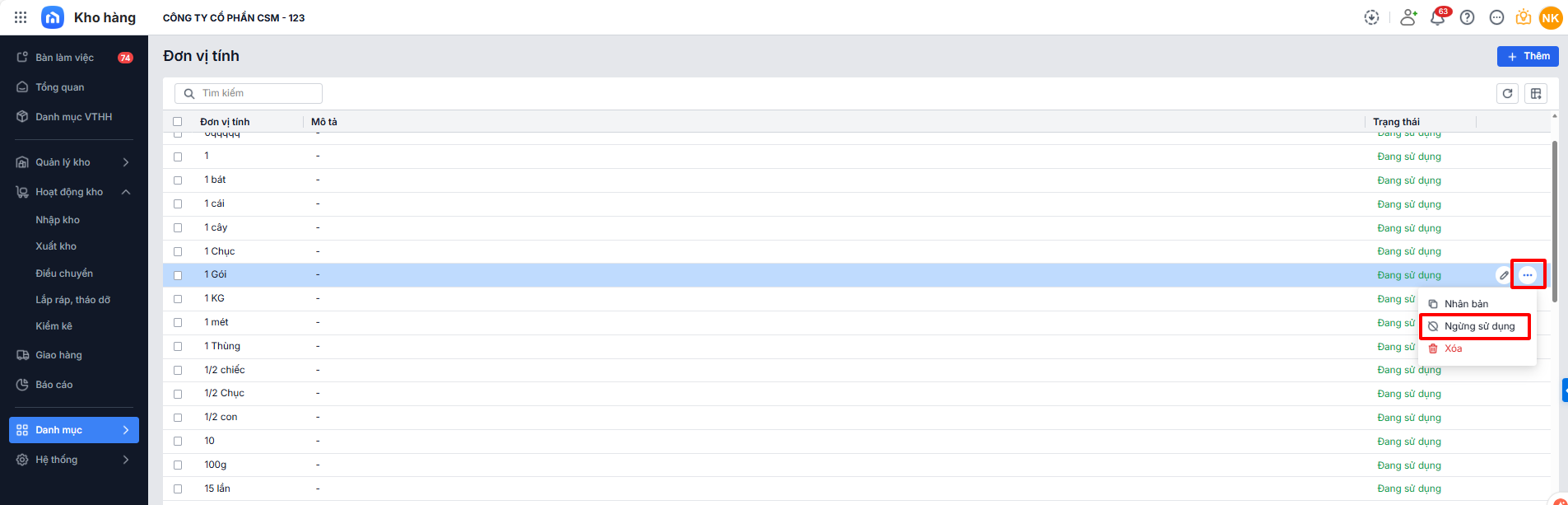1568x505 pixels.
Task: Click the notification bell icon
Action: pyautogui.click(x=1437, y=18)
